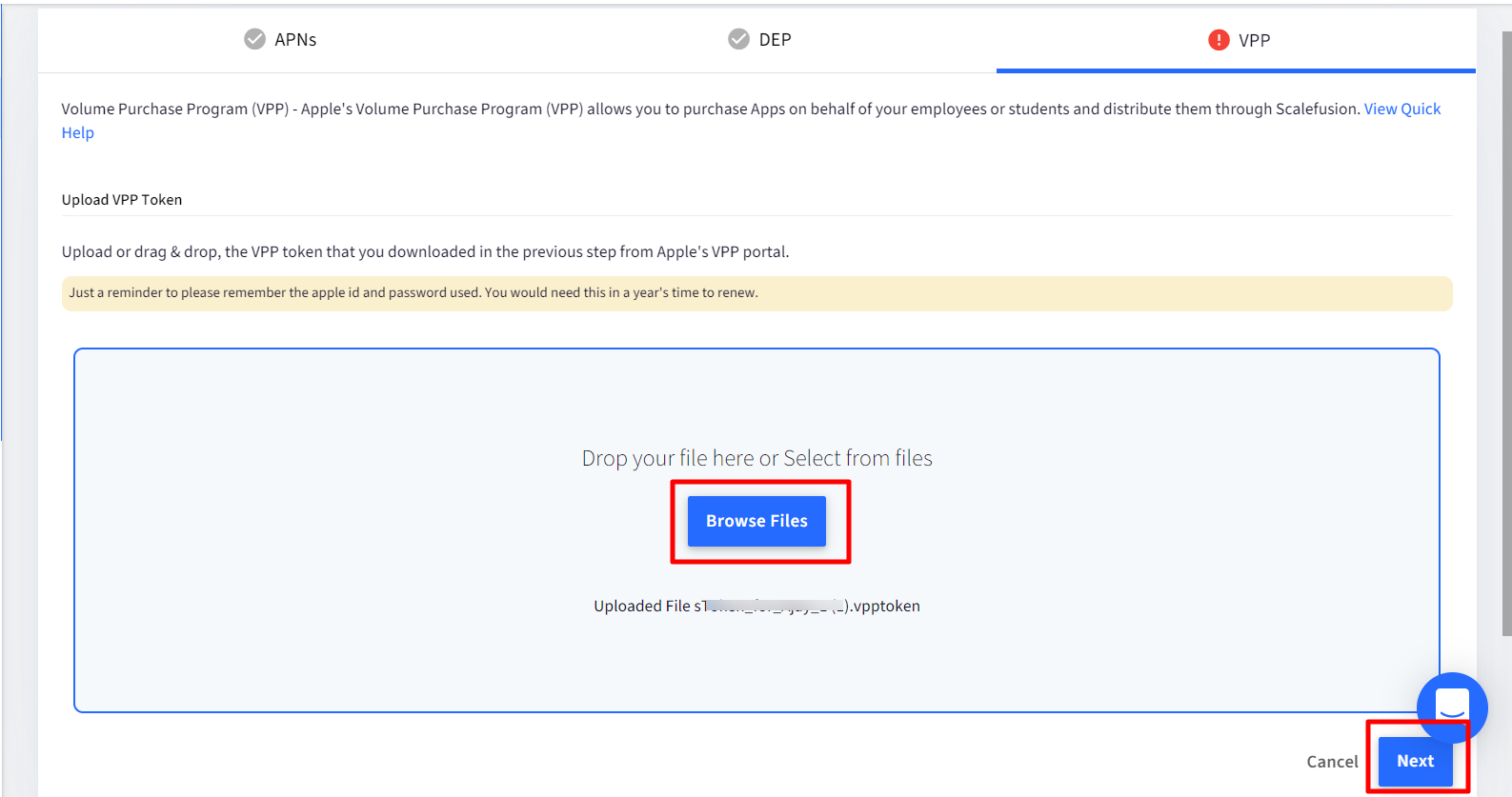The width and height of the screenshot is (1512, 797).
Task: Click the APNs completed checkmark icon
Action: (254, 39)
